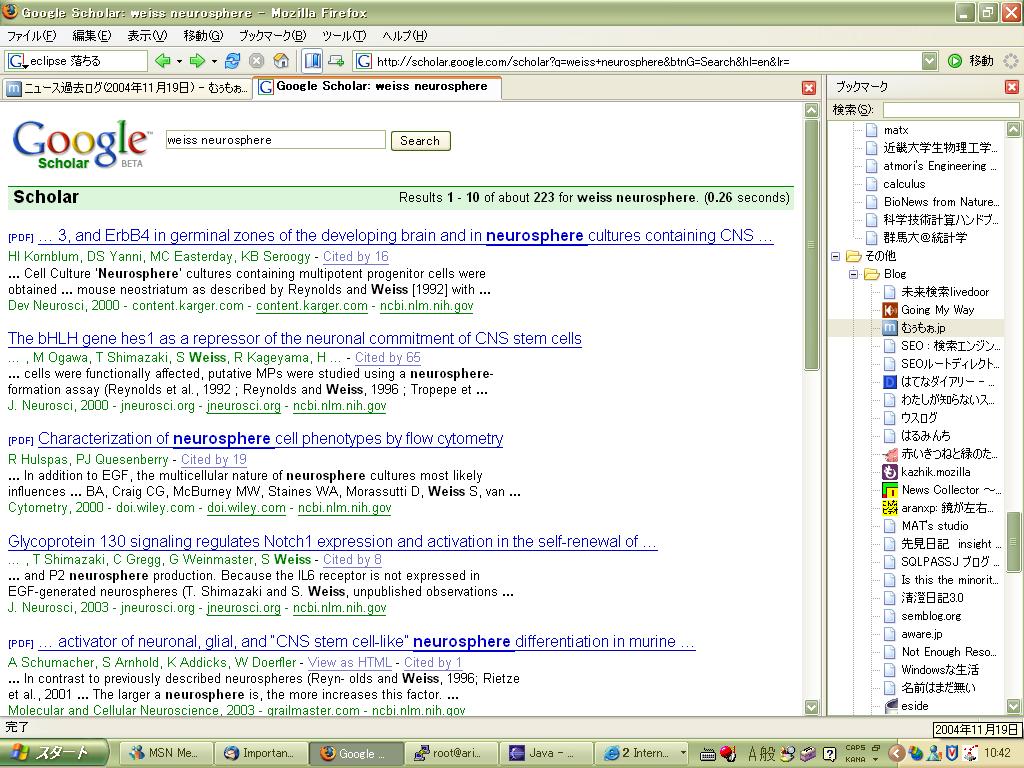This screenshot has width=1024, height=768.
Task: Switch to root@ari terminal in taskbar
Action: coord(451,754)
